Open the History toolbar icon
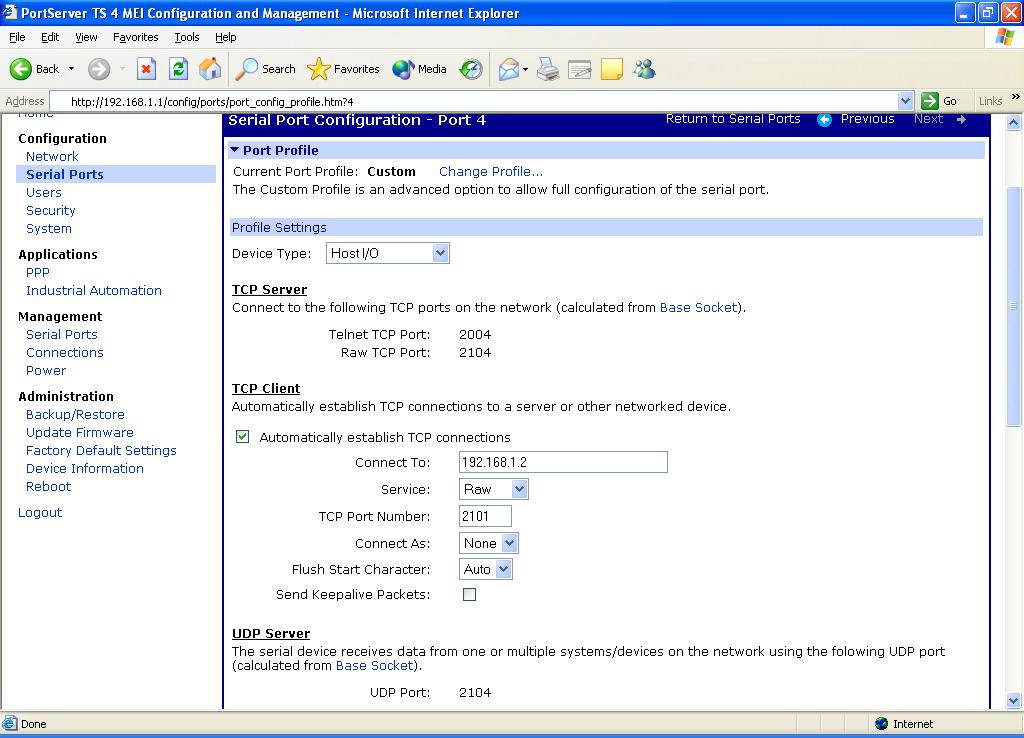Screen dimensions: 1024x738 (x=471, y=69)
